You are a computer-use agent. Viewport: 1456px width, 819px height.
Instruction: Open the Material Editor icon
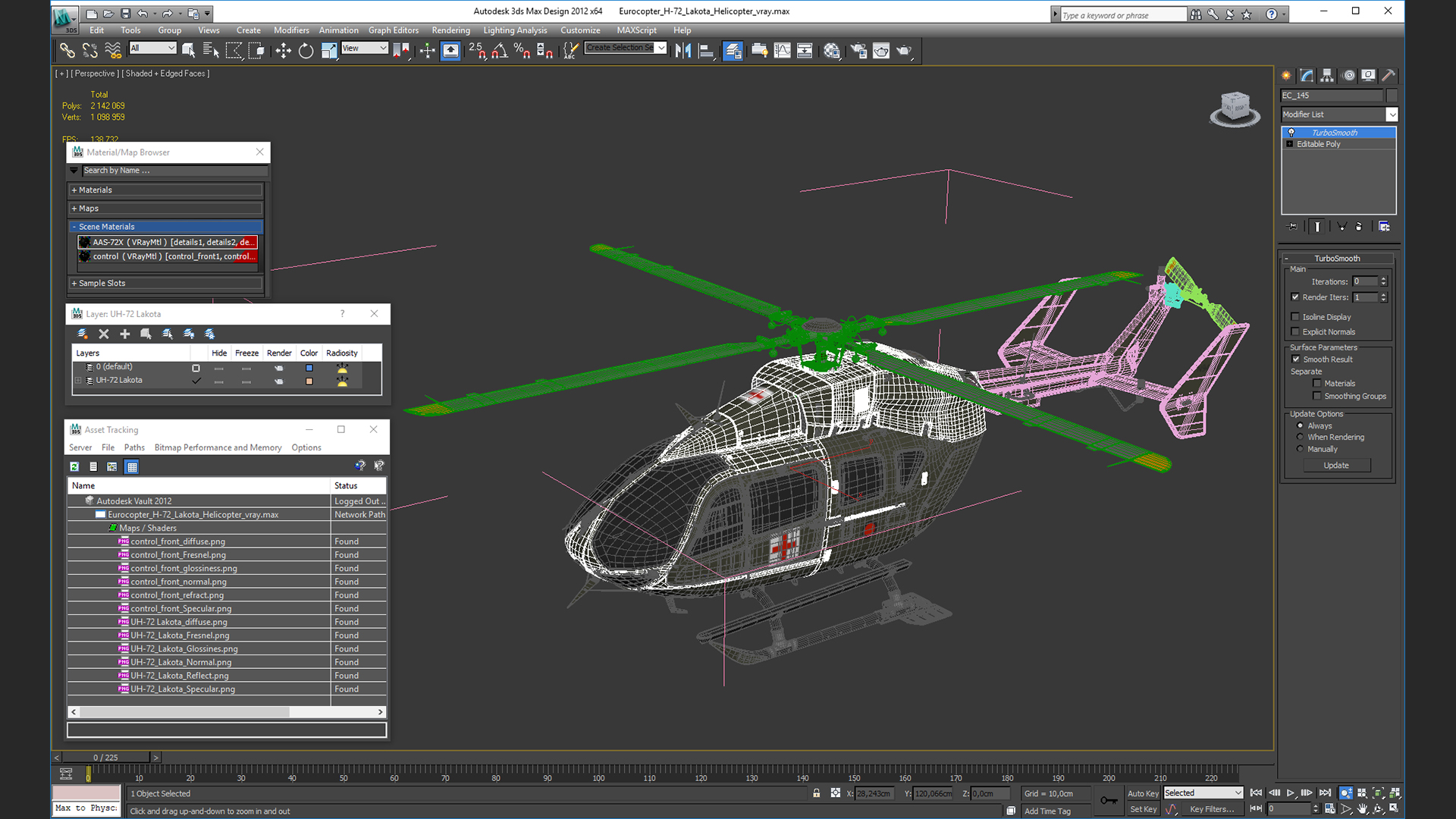point(832,51)
